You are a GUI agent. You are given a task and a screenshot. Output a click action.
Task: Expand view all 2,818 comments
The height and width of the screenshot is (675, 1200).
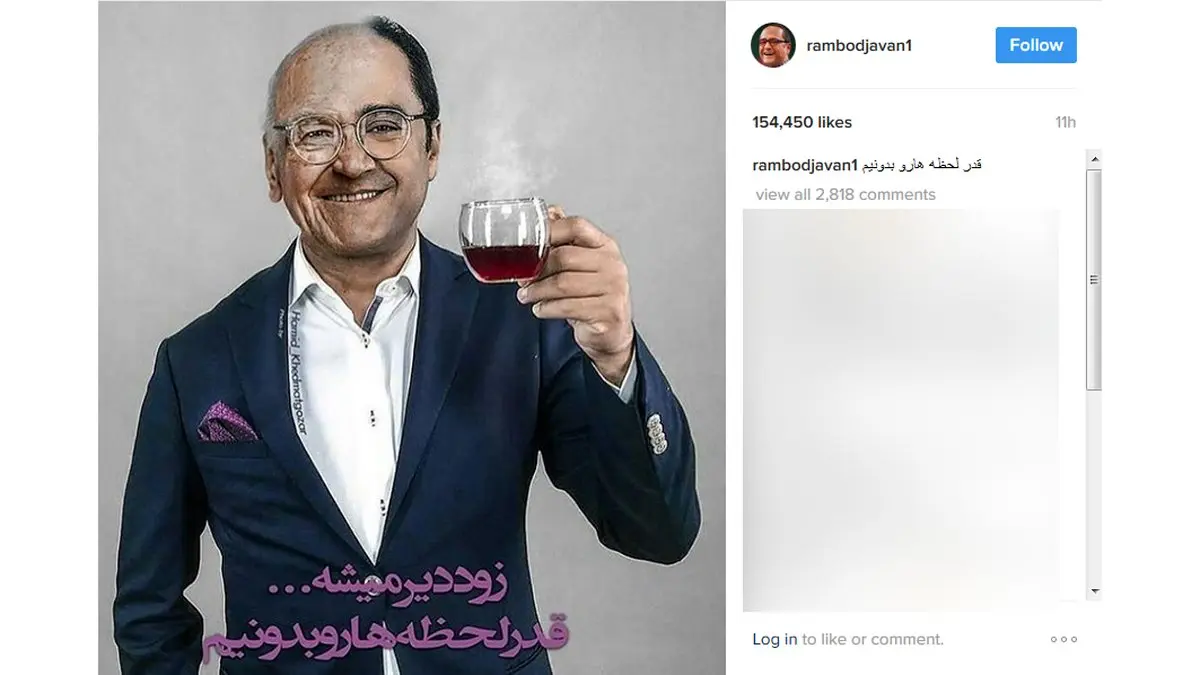845,194
